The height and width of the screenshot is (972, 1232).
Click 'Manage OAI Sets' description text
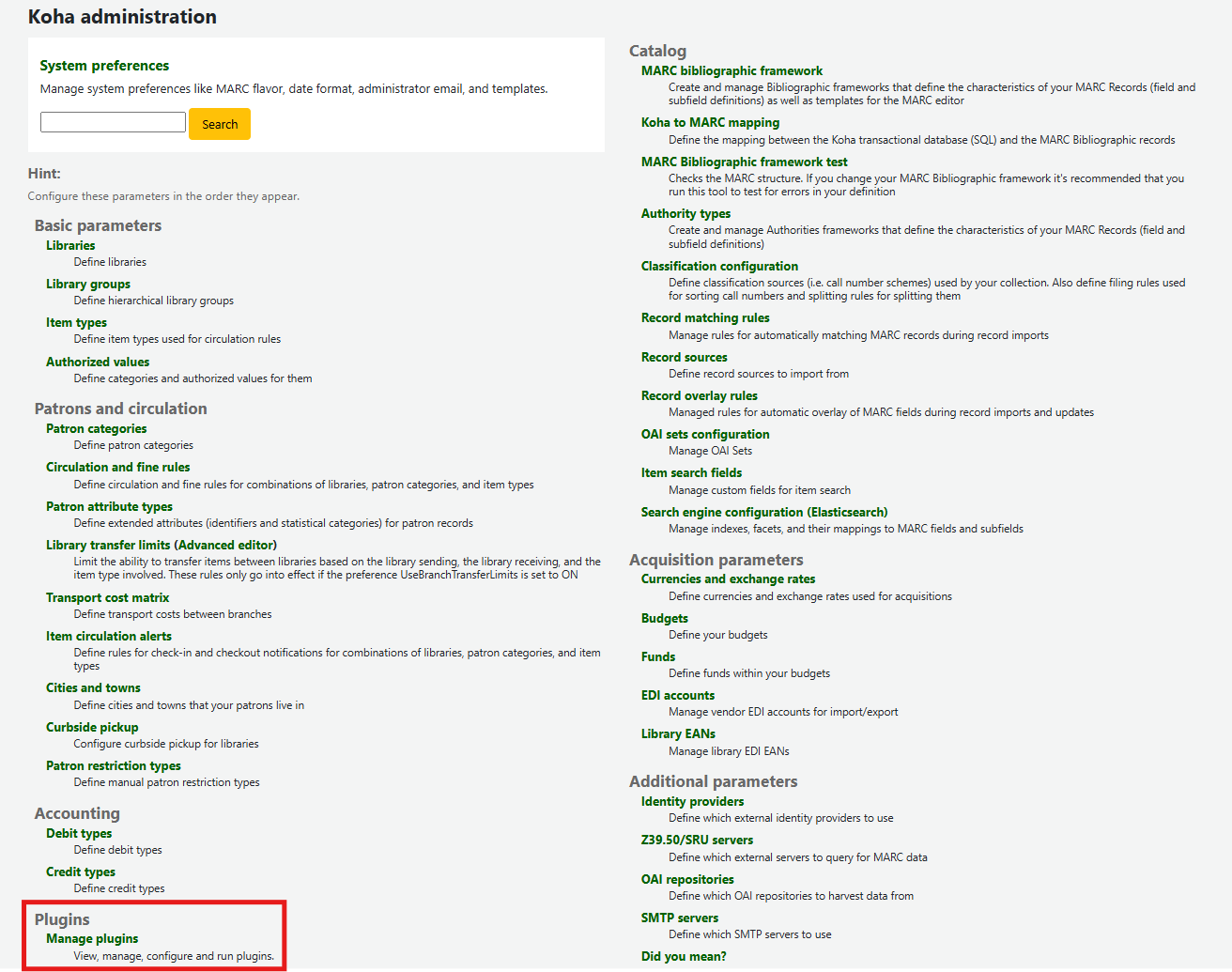click(710, 451)
